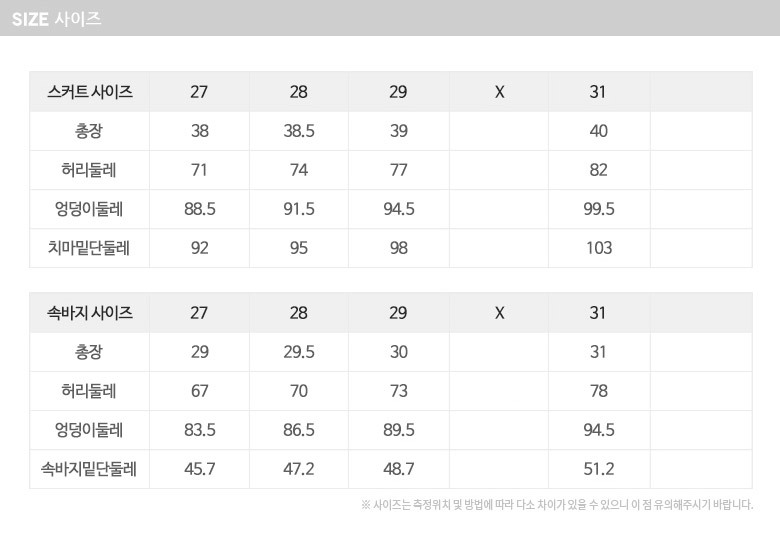Click size 28 in the 속바지 table header
The width and height of the screenshot is (780, 536).
298,313
